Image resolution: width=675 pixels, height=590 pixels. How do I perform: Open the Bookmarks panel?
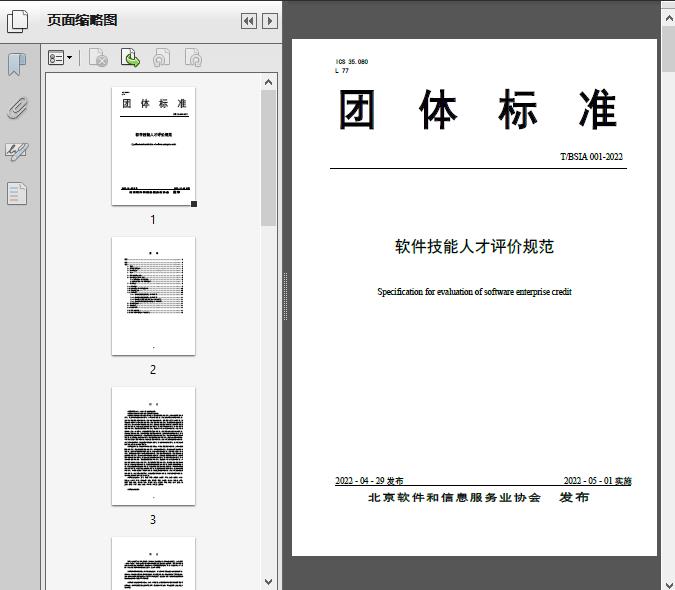coord(17,65)
